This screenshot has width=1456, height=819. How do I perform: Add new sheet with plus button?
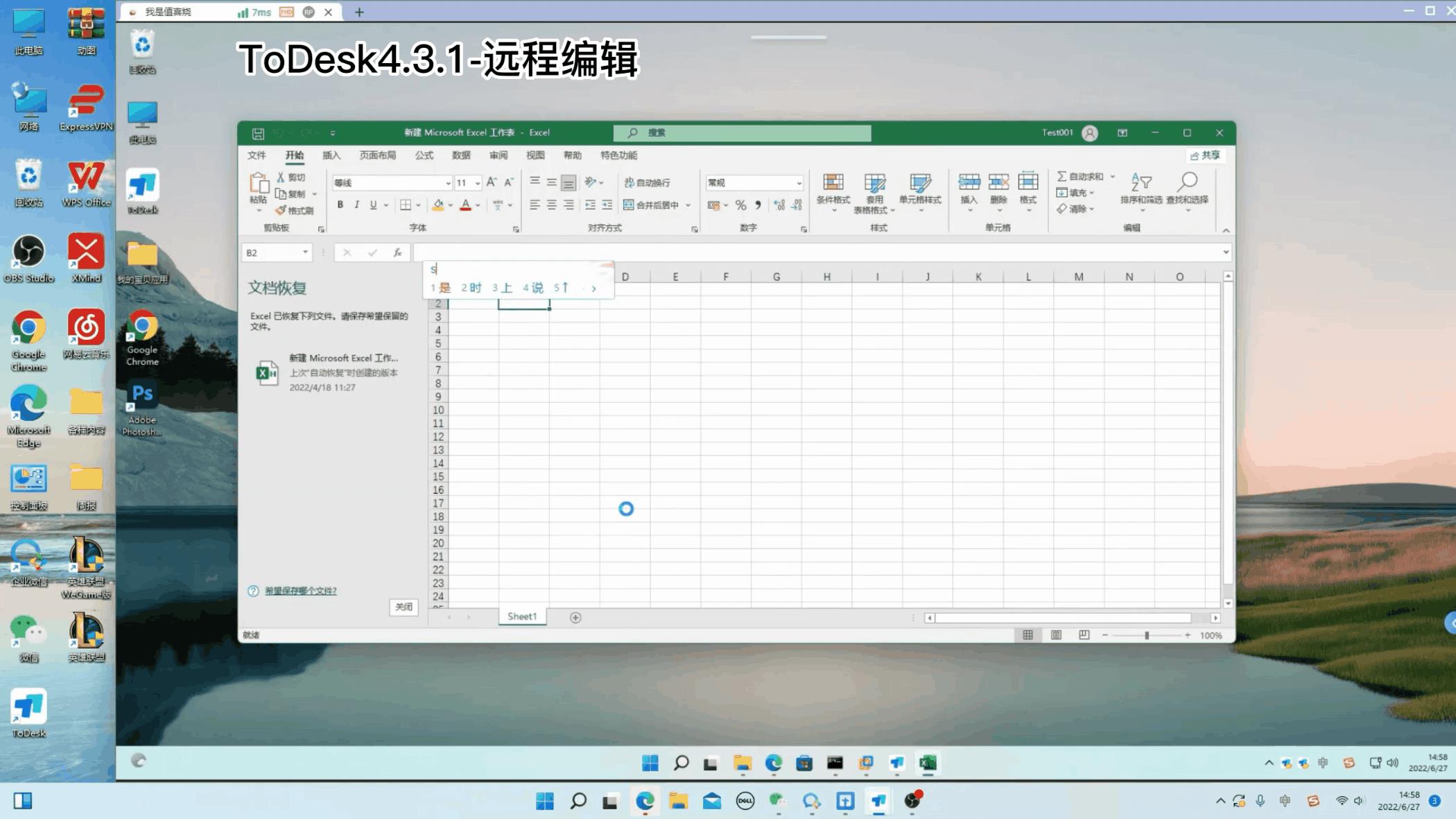coord(575,617)
